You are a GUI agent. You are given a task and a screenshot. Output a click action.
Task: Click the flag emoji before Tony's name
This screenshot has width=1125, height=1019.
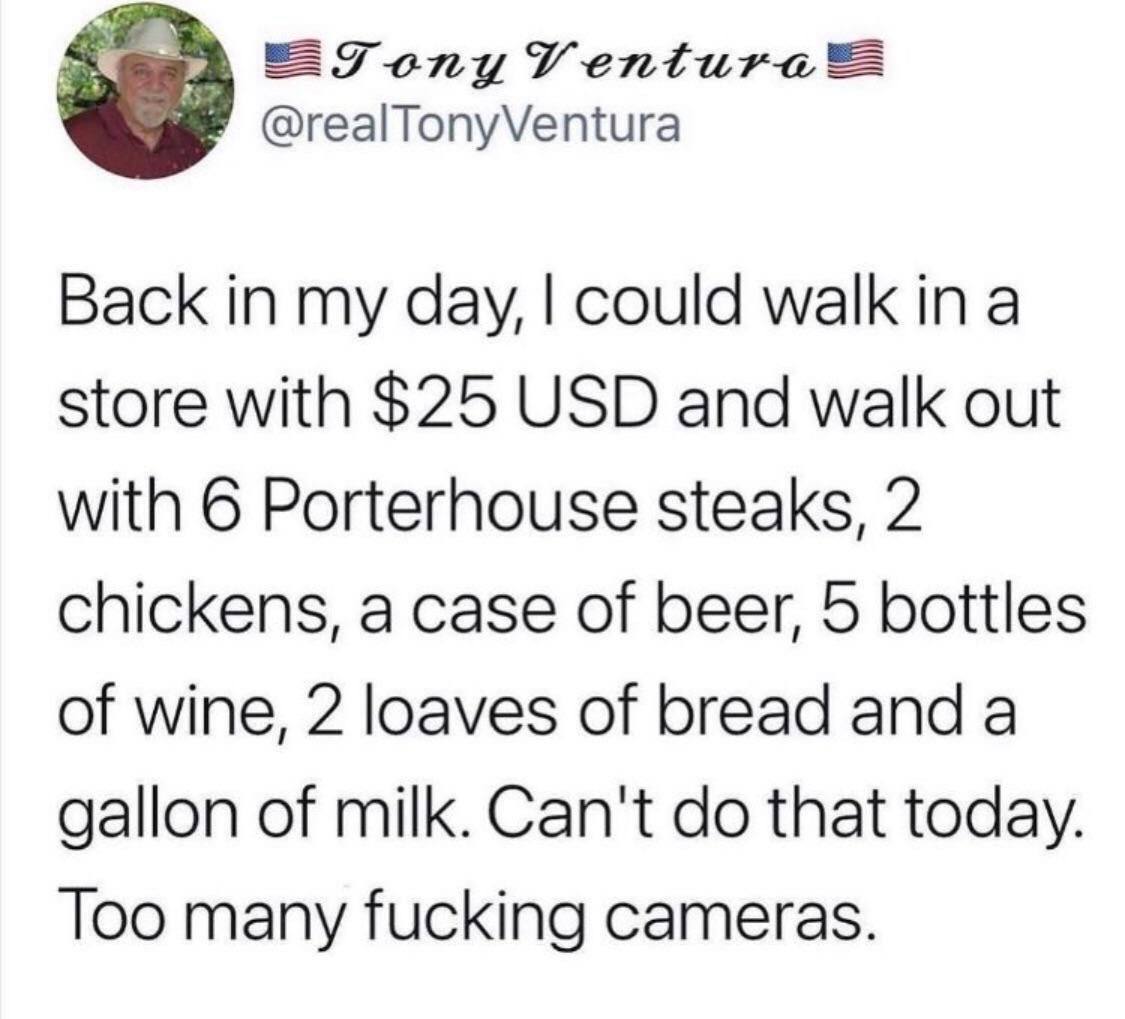(294, 60)
